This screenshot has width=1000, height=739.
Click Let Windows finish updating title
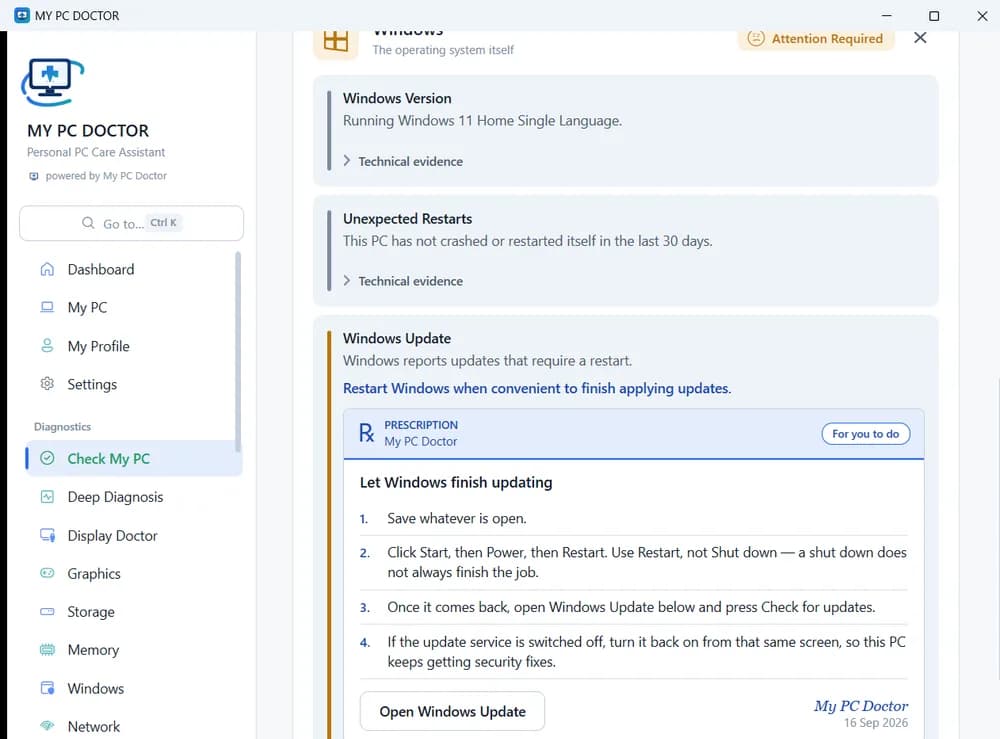(x=456, y=483)
